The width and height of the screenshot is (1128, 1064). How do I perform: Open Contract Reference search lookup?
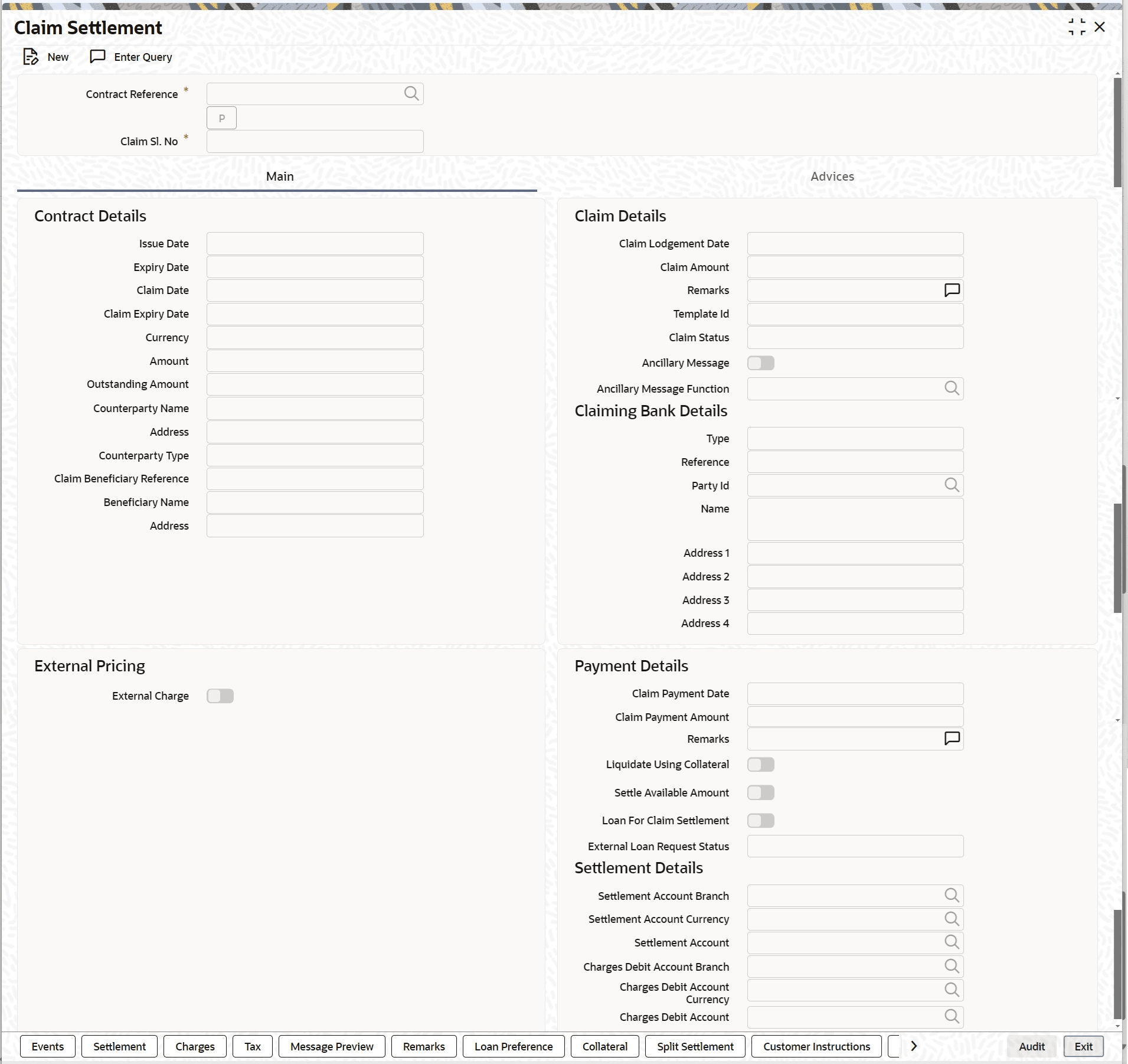(411, 93)
